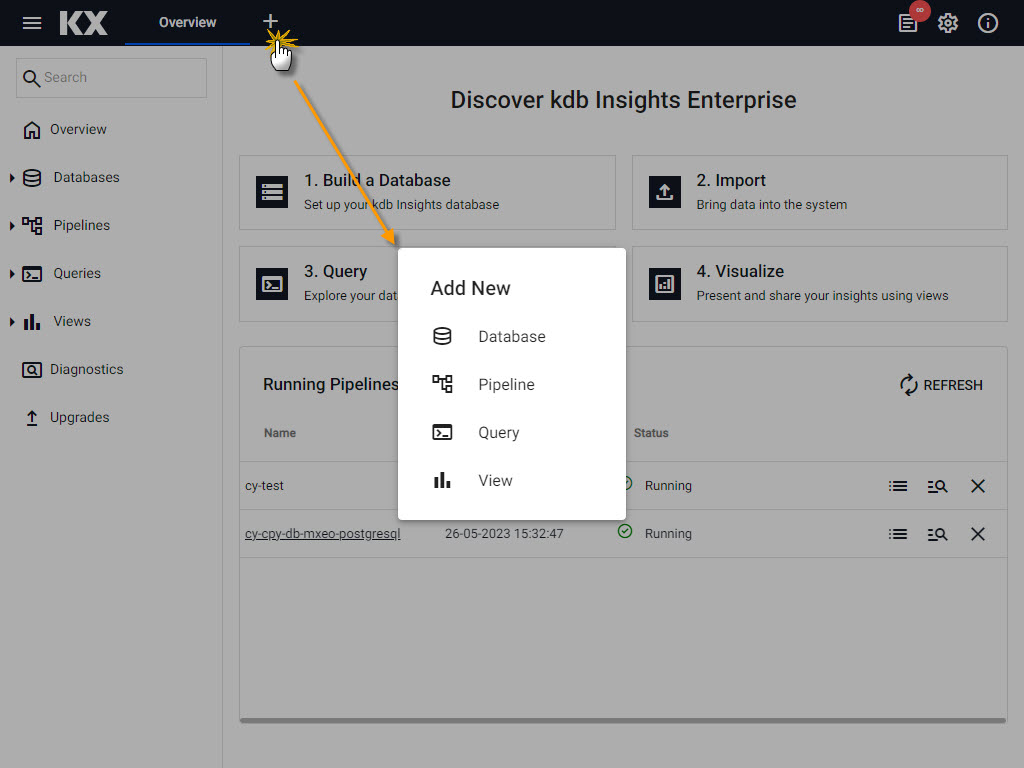Click the Visualize card chart icon
Viewport: 1024px width, 768px height.
pos(665,283)
